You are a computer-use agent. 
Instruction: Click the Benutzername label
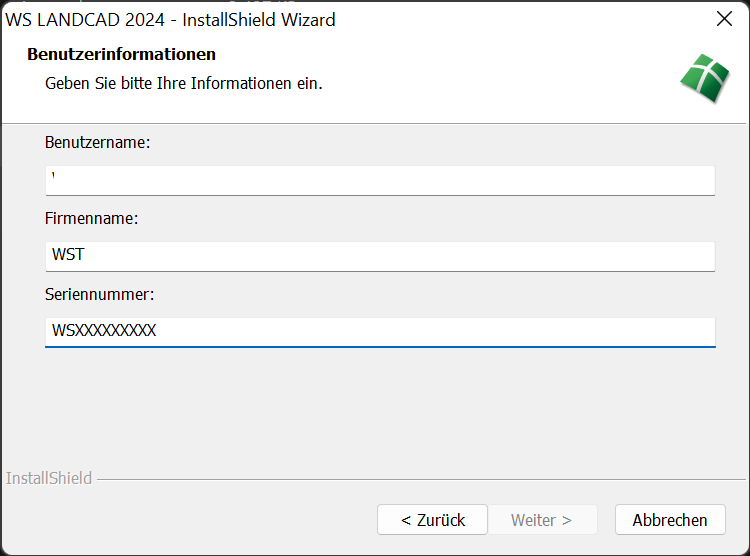(x=97, y=143)
